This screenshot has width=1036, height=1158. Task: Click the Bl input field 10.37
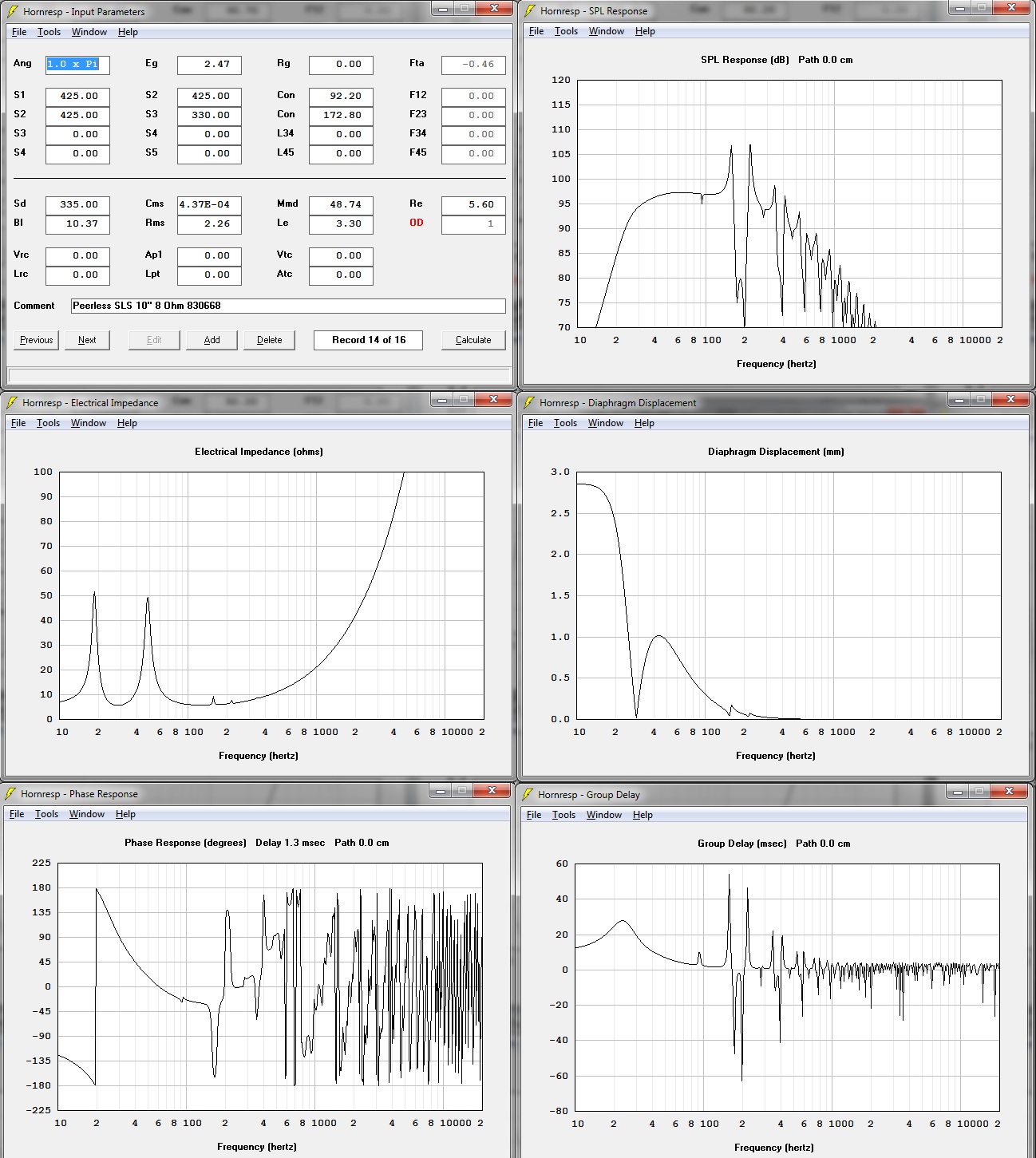tap(77, 224)
